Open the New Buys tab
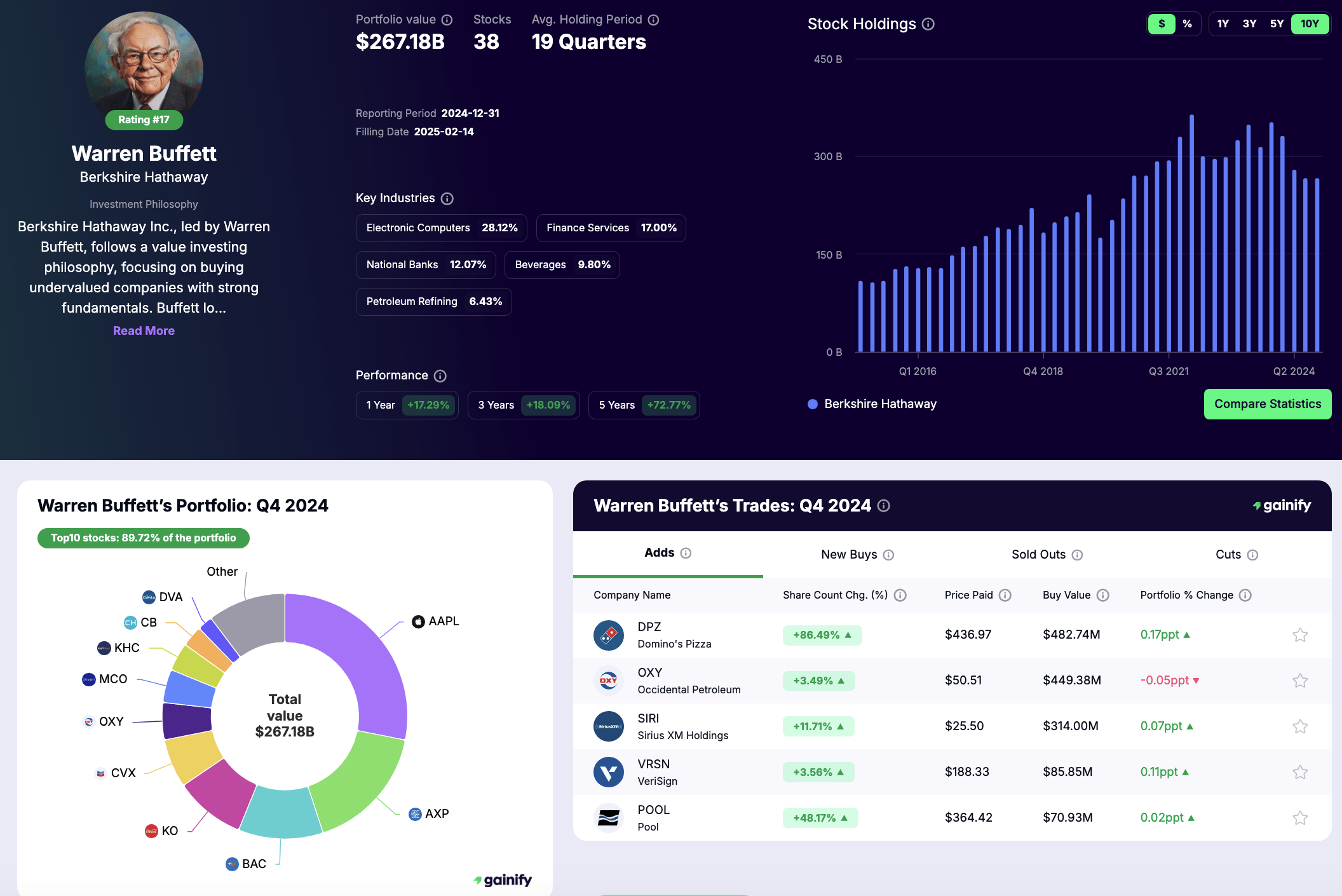 [x=857, y=555]
